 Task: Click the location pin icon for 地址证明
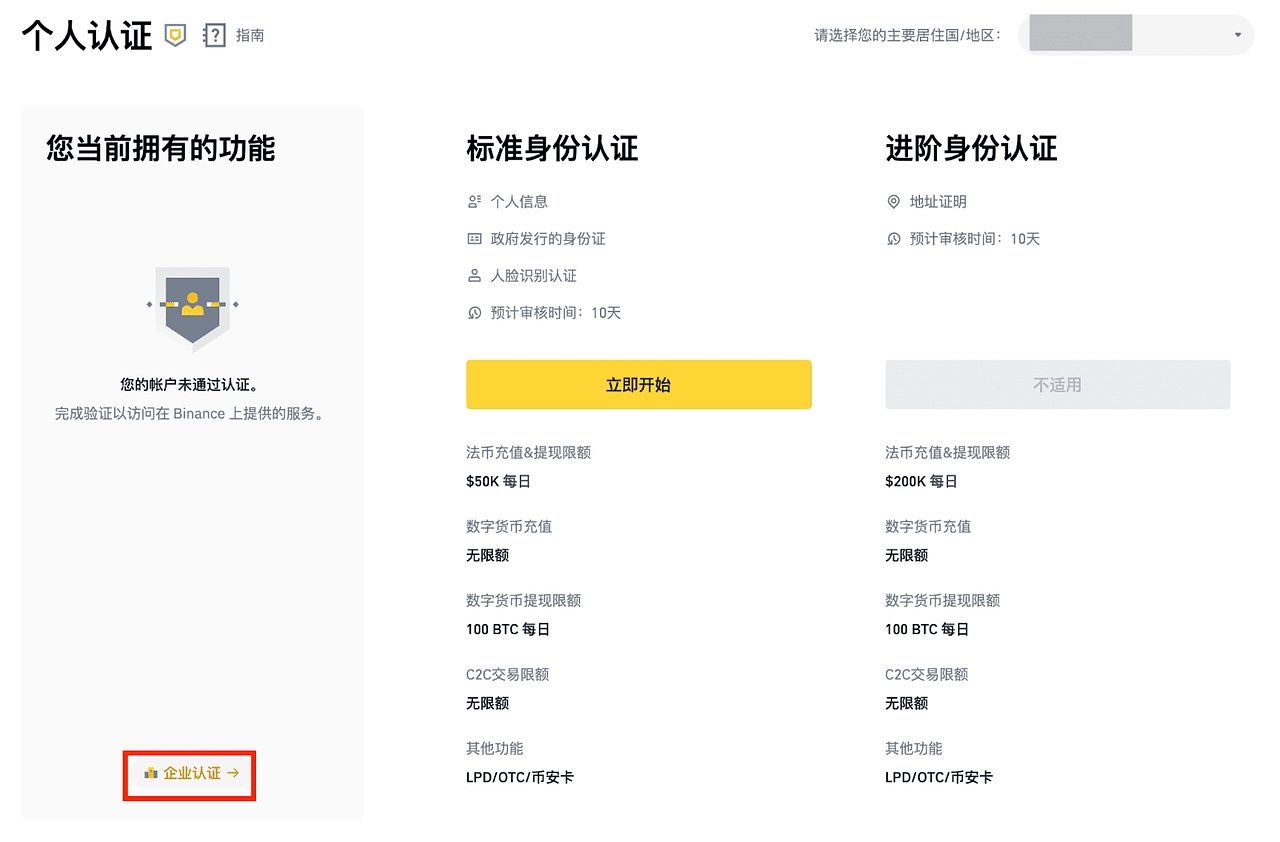click(894, 202)
